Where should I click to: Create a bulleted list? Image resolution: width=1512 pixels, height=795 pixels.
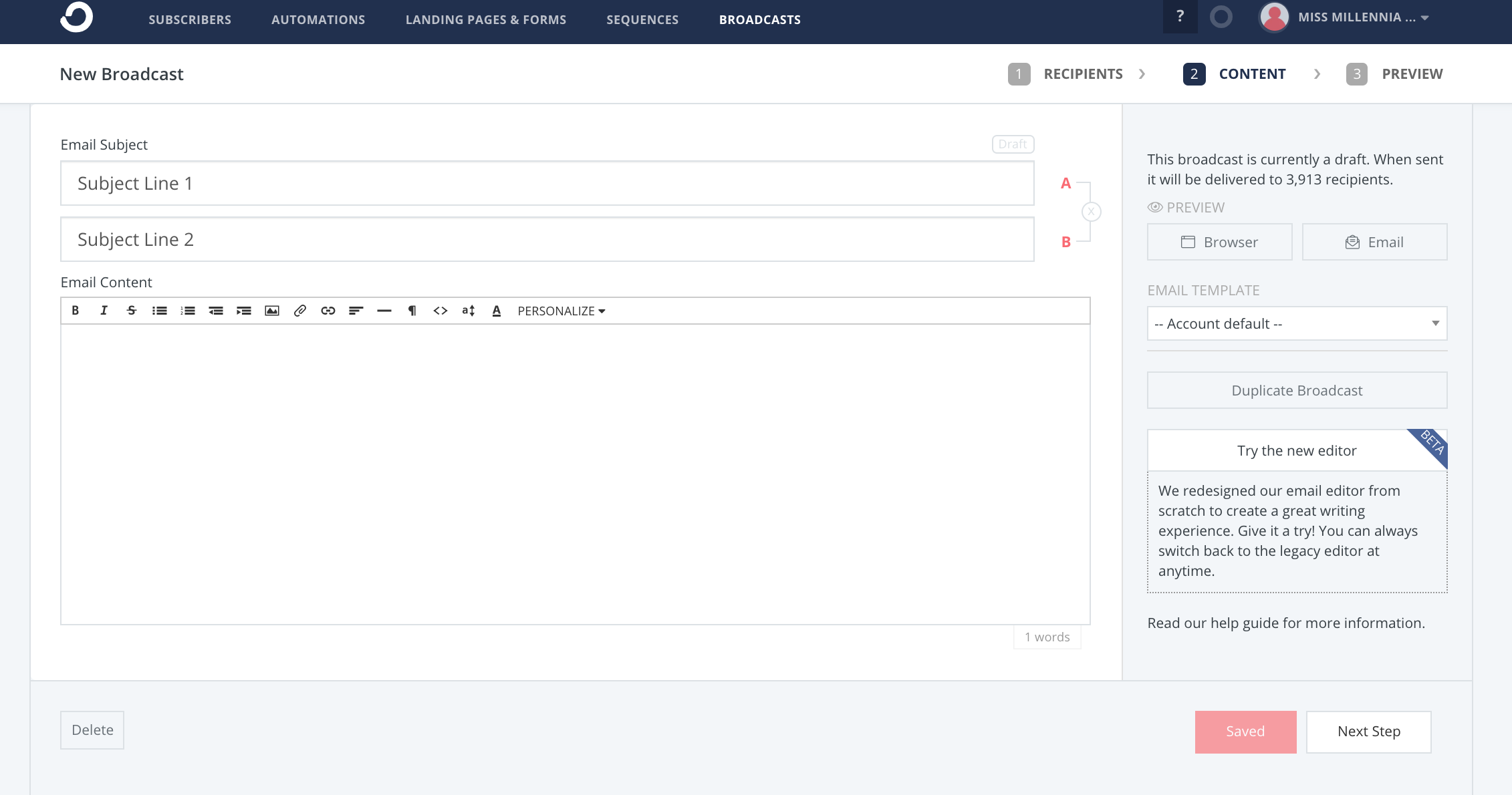pyautogui.click(x=160, y=310)
